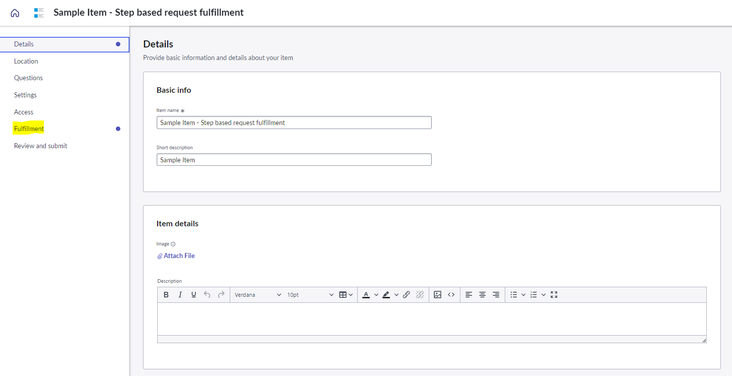
Task: Click the Image info icon
Action: click(x=173, y=244)
